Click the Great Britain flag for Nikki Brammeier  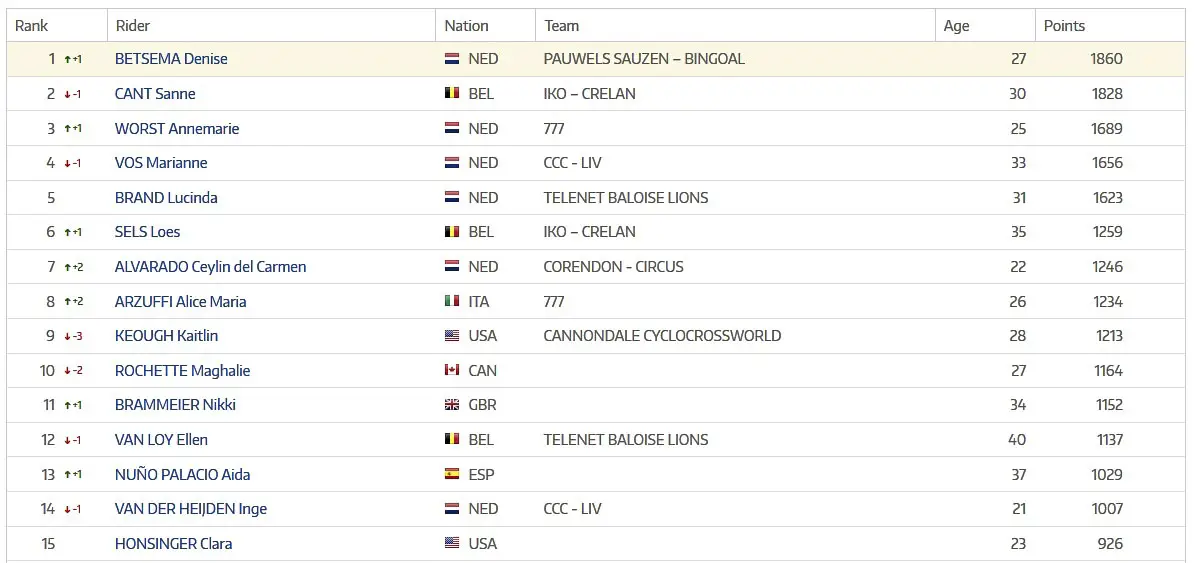pyautogui.click(x=452, y=405)
